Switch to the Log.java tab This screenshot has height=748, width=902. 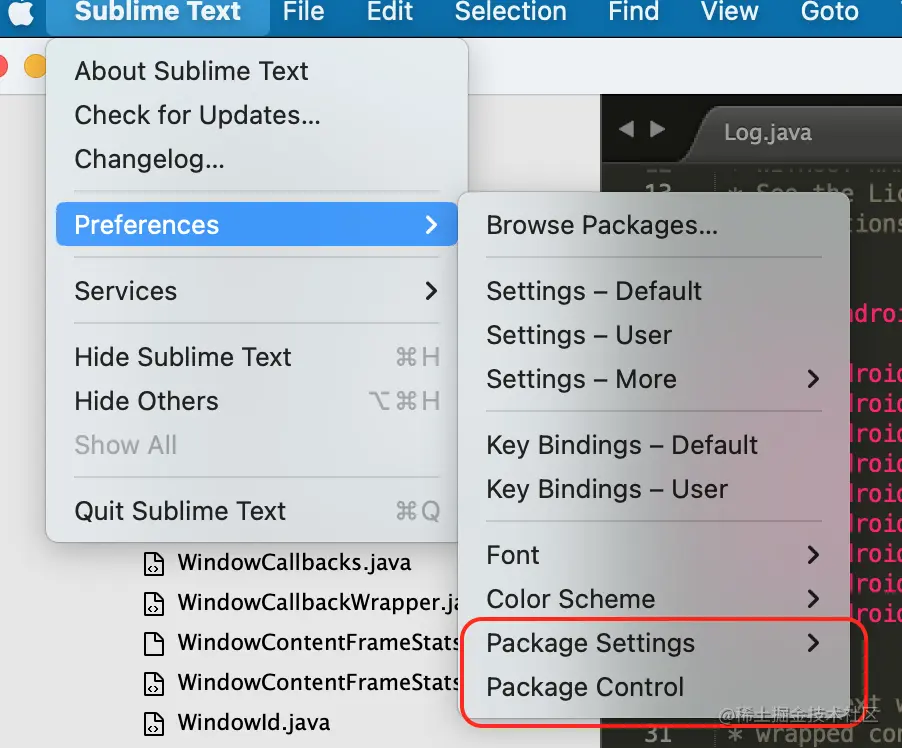click(767, 132)
